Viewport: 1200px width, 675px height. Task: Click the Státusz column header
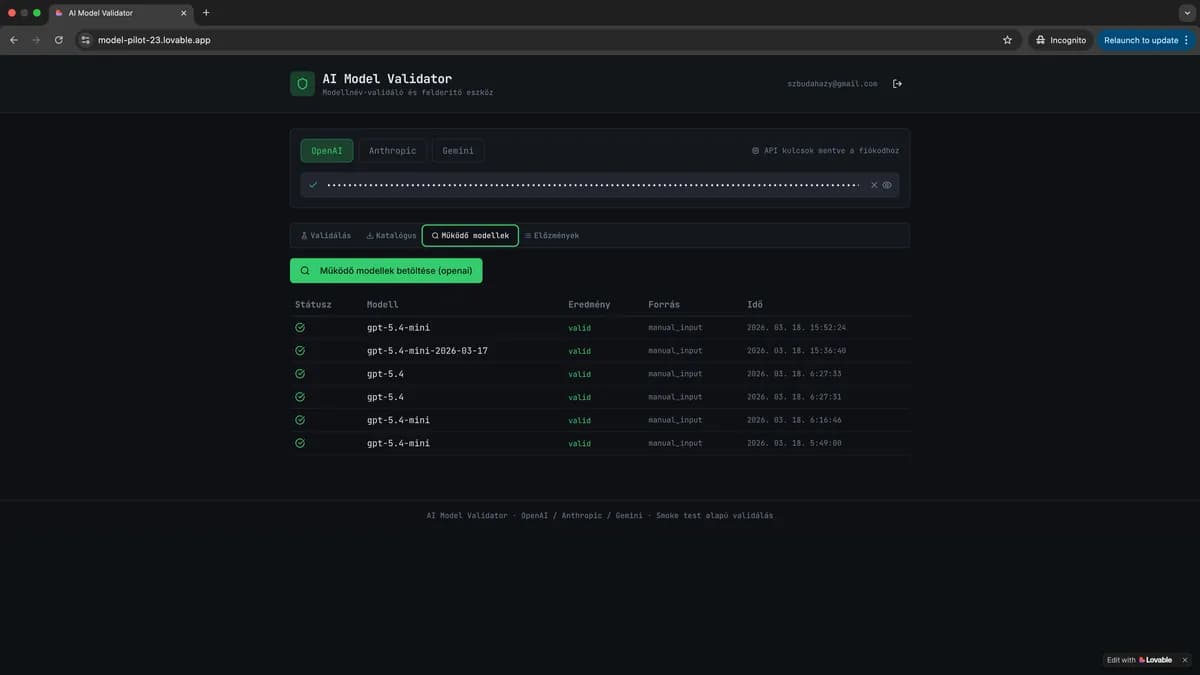coord(313,304)
